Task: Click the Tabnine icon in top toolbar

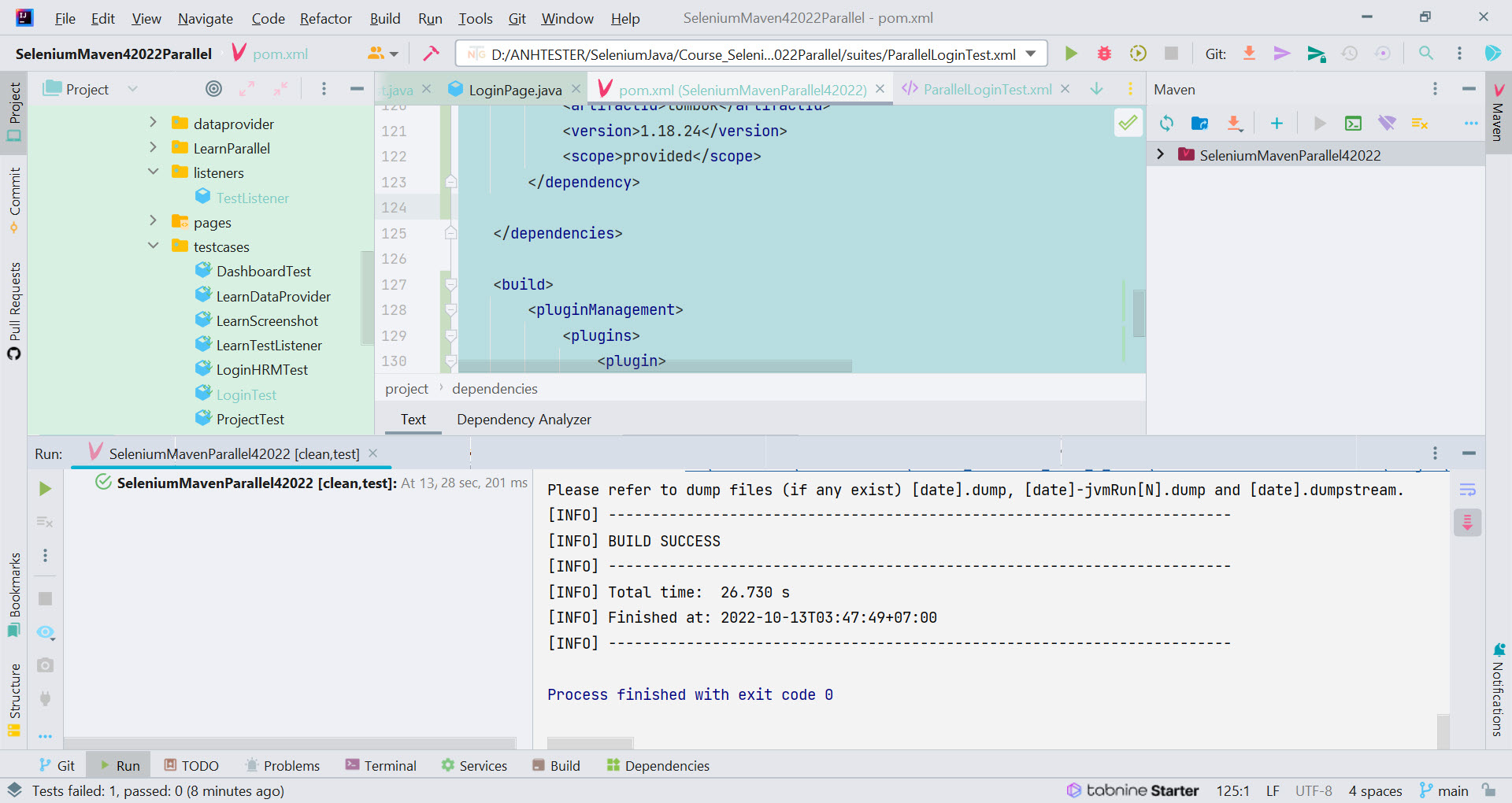Action: (1492, 54)
